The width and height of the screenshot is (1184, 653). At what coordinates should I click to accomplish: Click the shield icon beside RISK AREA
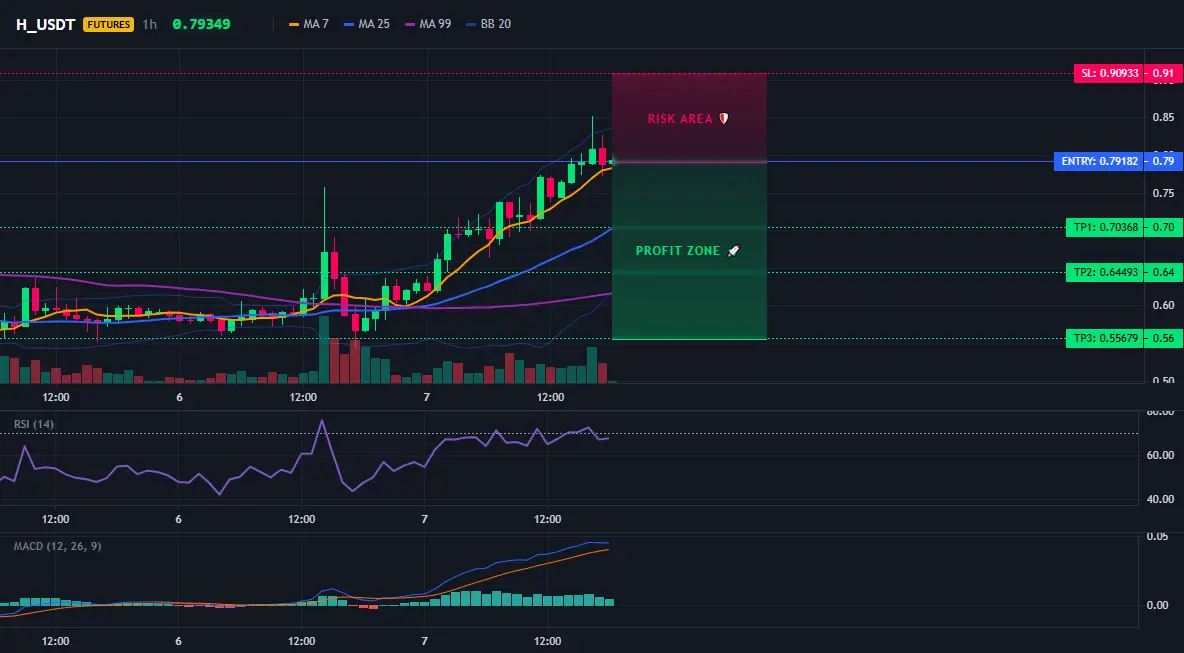(723, 119)
